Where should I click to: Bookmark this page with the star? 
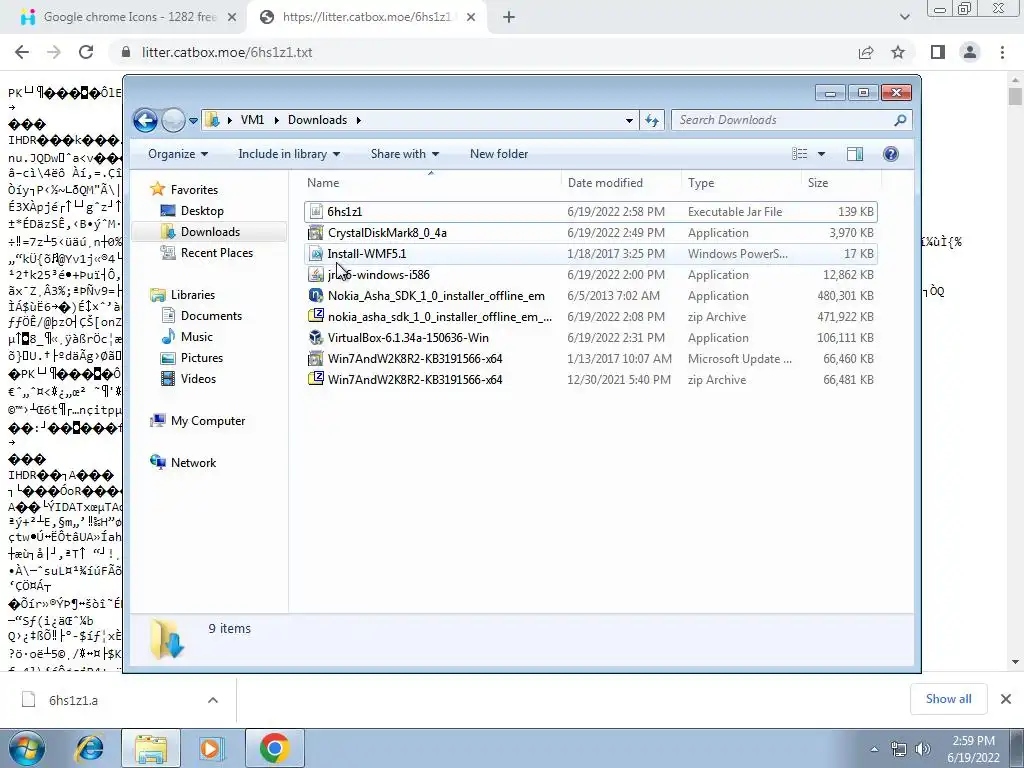point(899,52)
